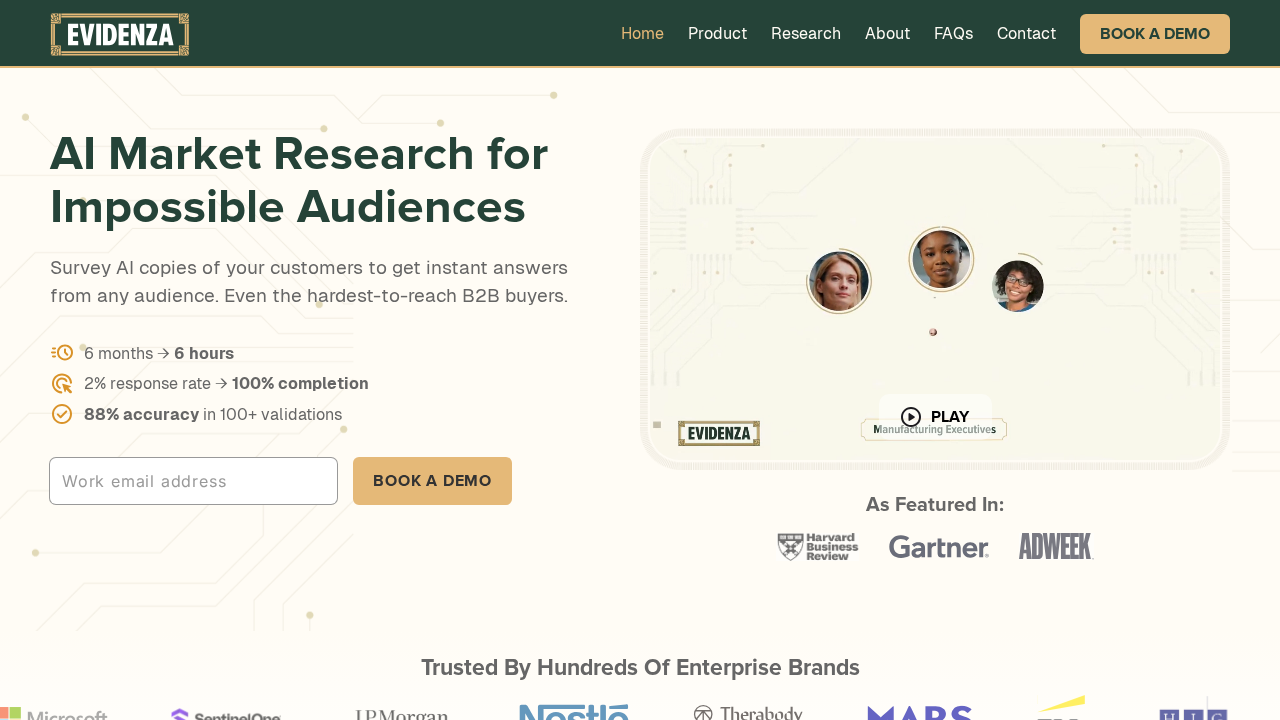Open the Contact page
Viewport: 1280px width, 720px height.
tap(1026, 33)
